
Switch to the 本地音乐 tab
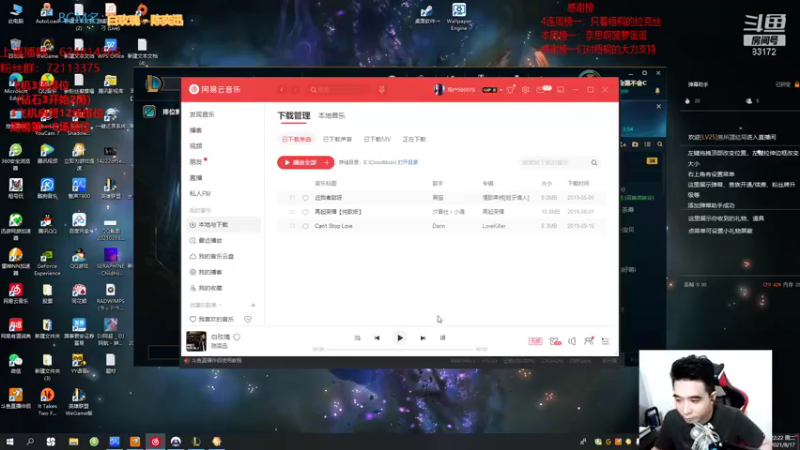point(332,116)
